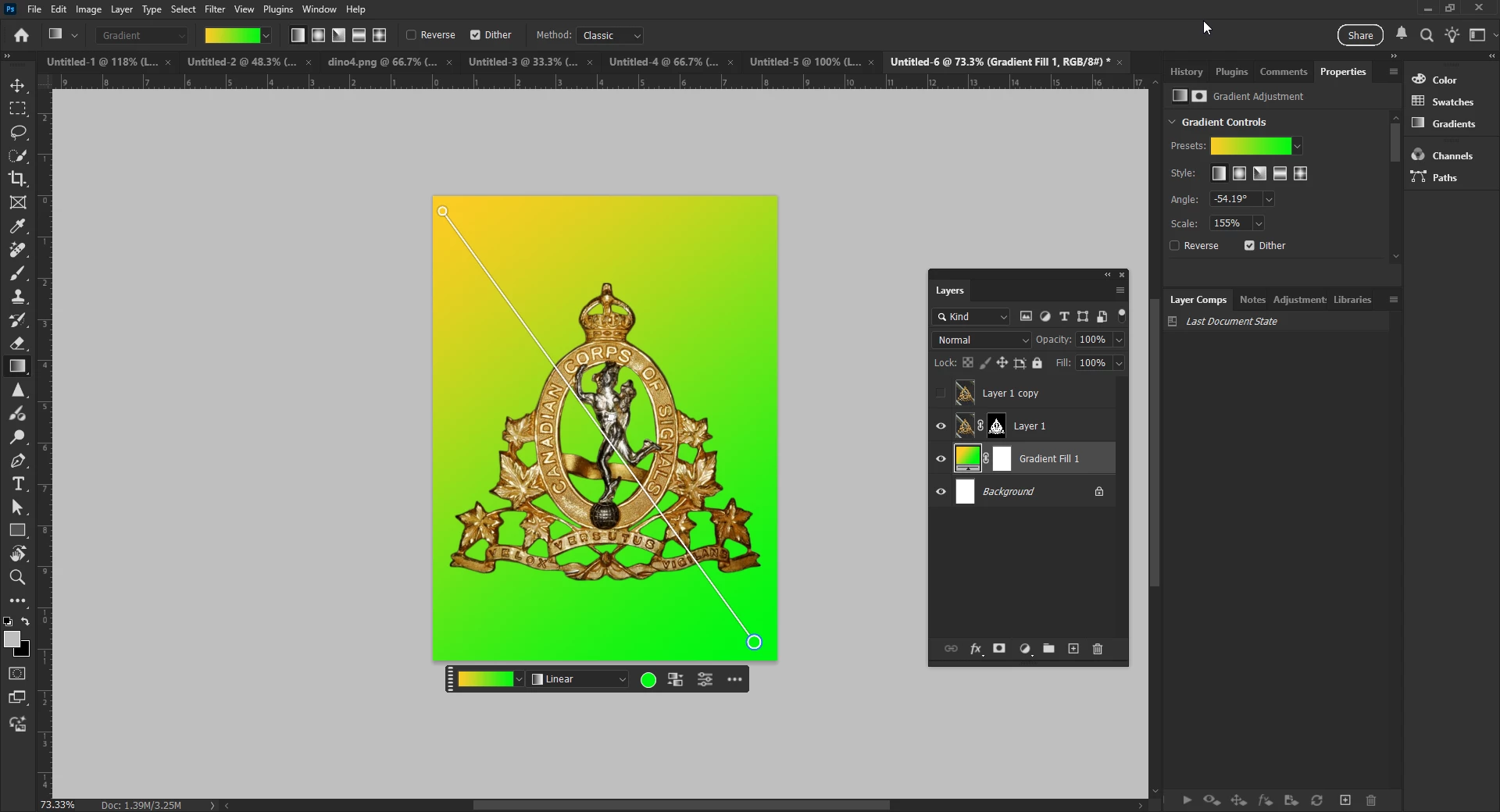Viewport: 1500px width, 812px height.
Task: Add layer style with fx icon
Action: coord(976,649)
